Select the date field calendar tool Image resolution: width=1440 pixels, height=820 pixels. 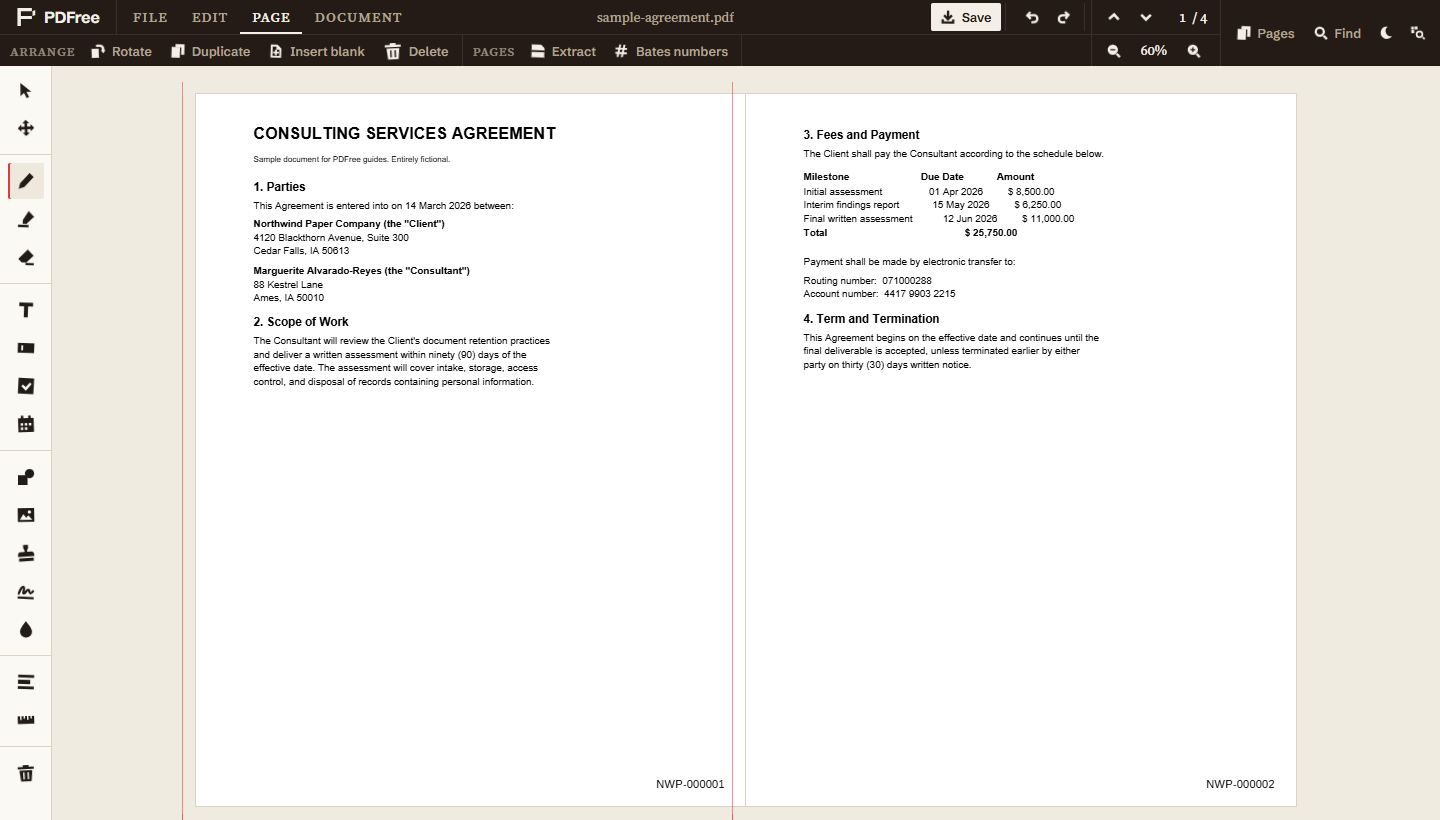tap(26, 424)
